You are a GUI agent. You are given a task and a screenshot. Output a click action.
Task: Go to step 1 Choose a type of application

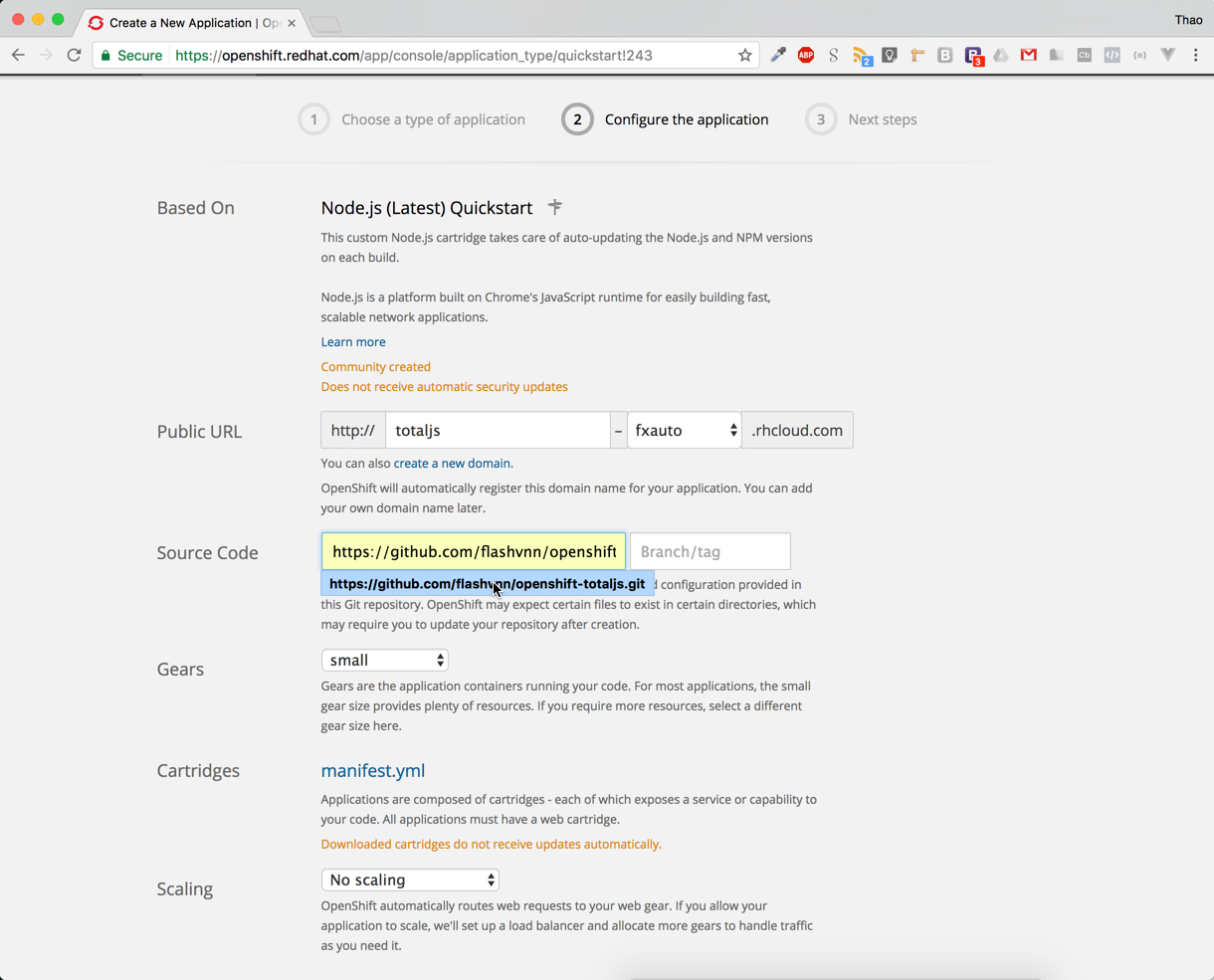click(412, 119)
